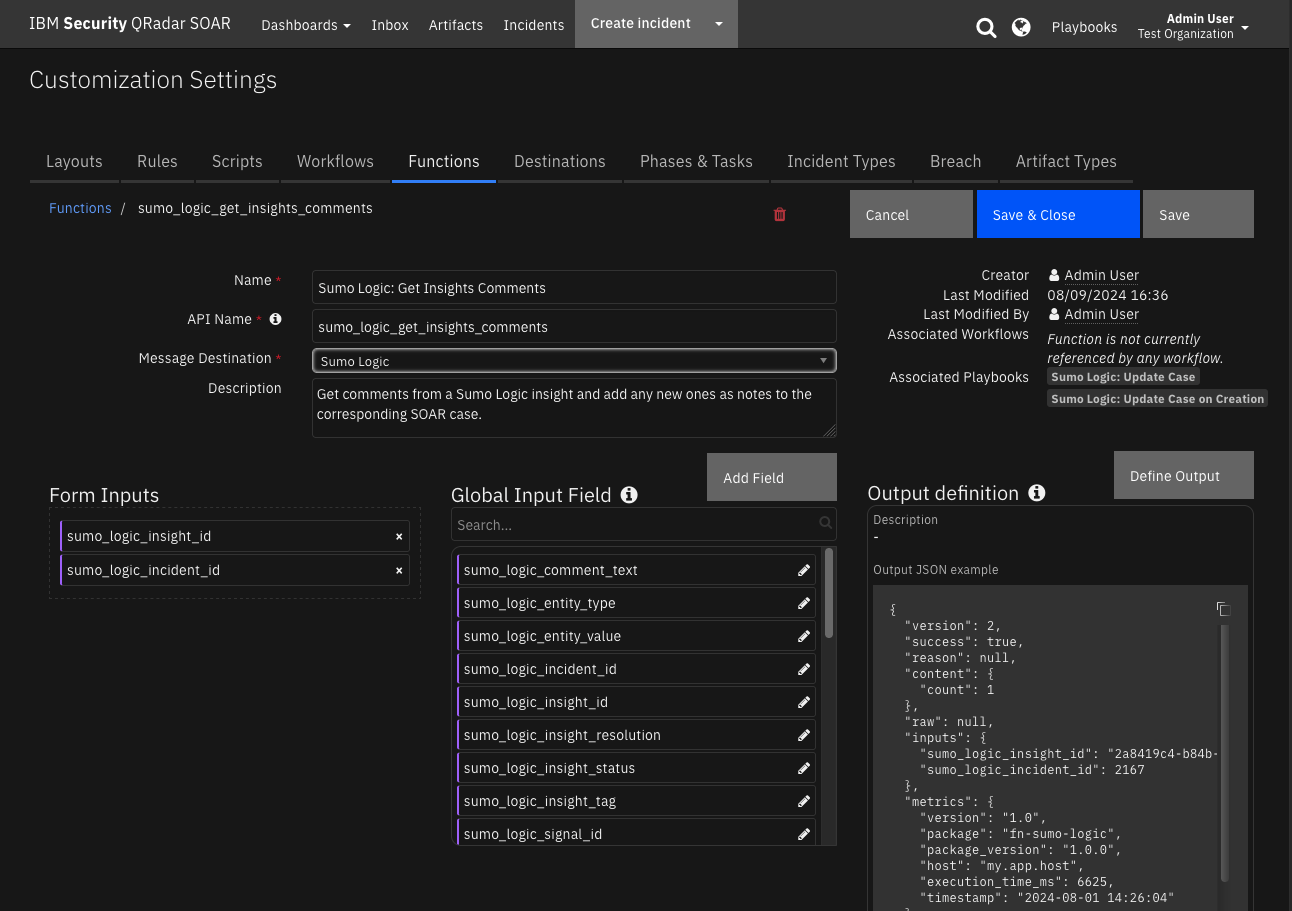Click the Description text area
This screenshot has height=911, width=1292.
tap(574, 408)
